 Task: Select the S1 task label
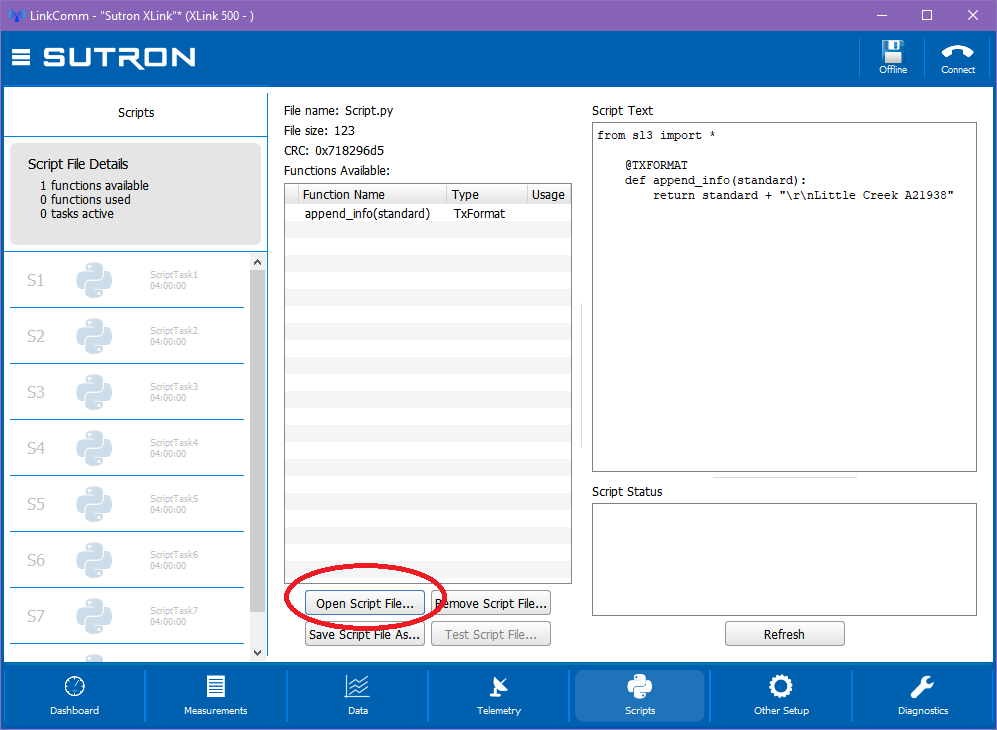tap(36, 280)
